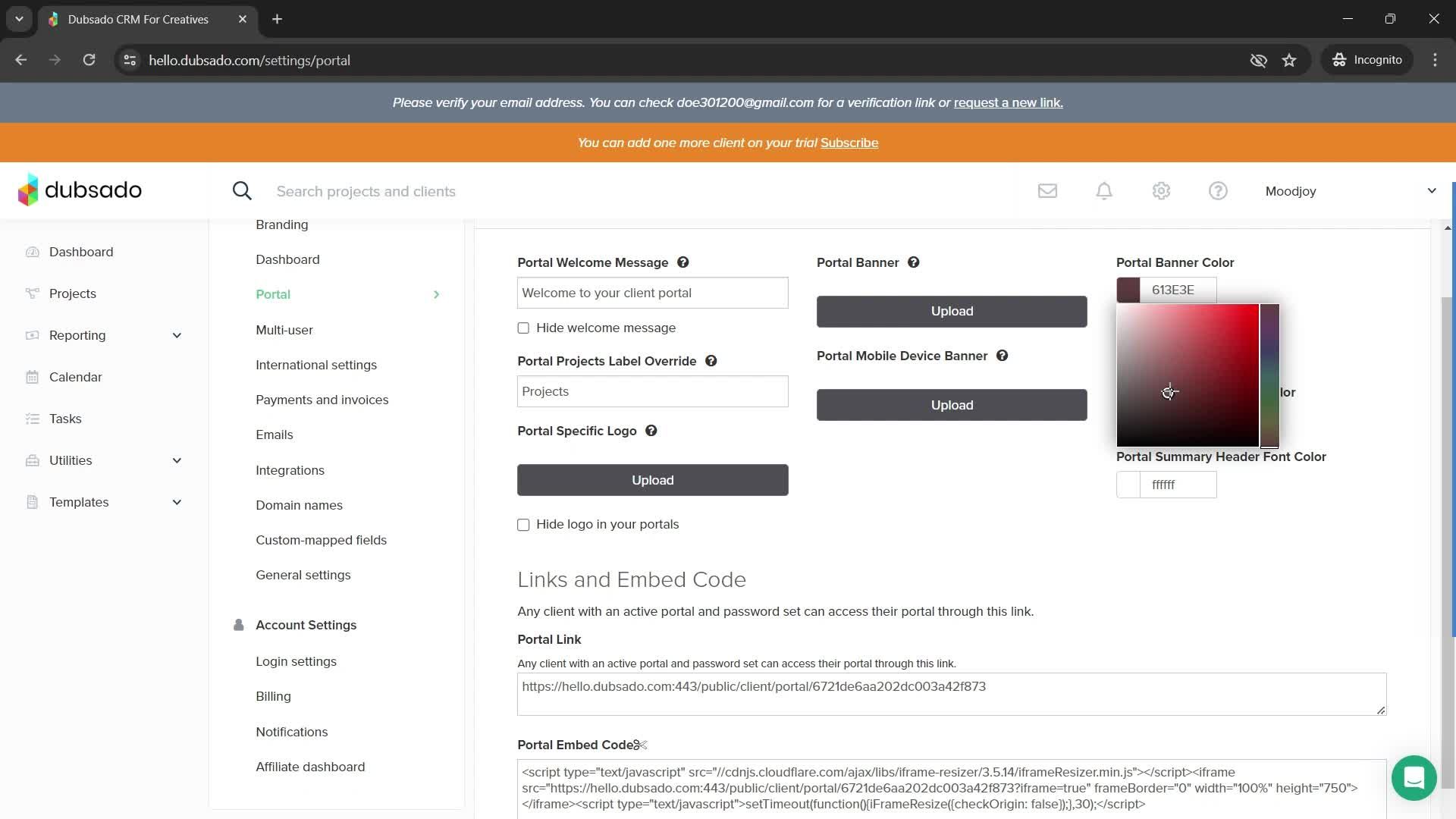Click the Portal Banner Color hex field
Viewport: 1456px width, 819px height.
click(x=1178, y=290)
